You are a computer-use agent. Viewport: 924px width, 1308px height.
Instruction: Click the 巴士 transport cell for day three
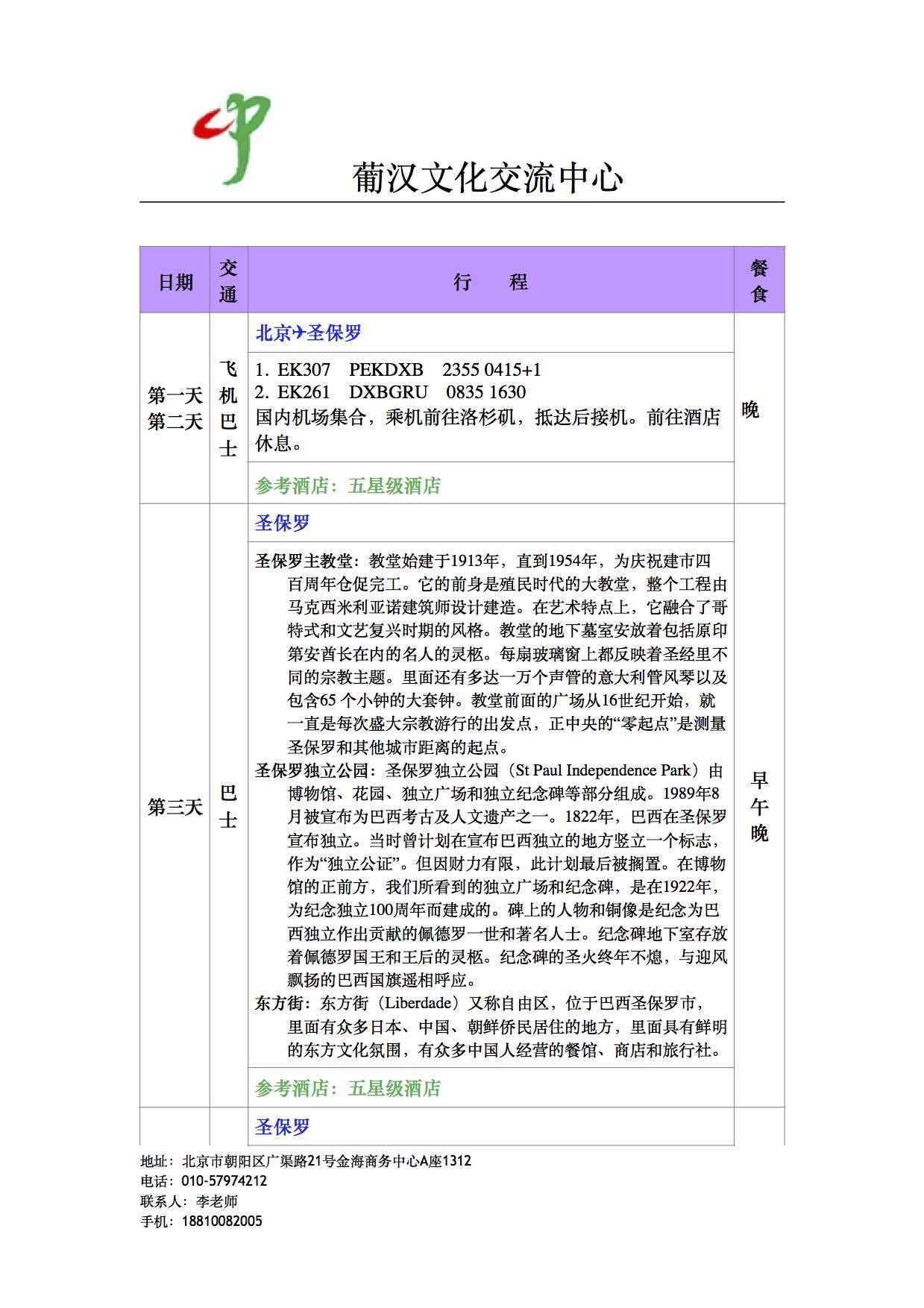[228, 807]
